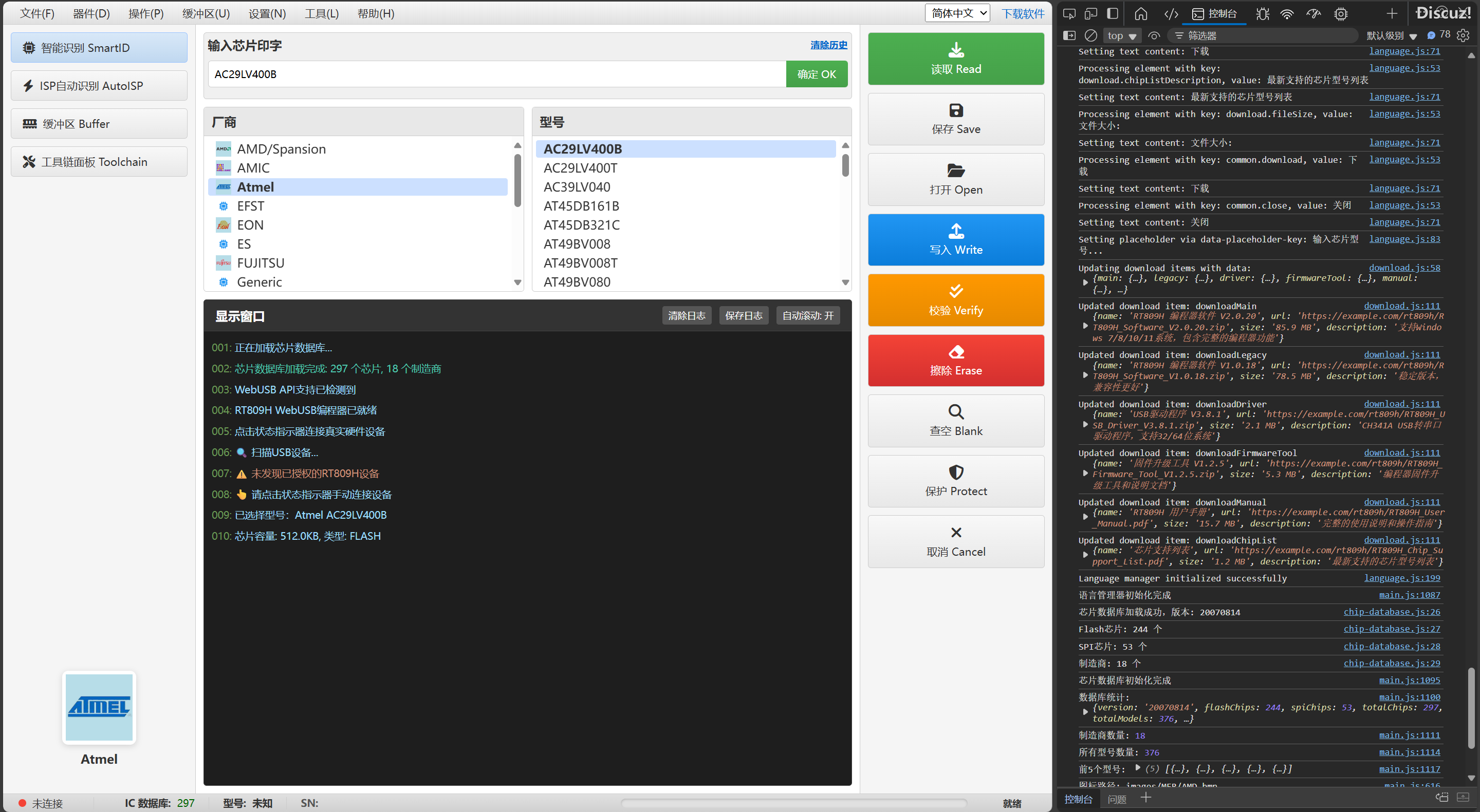Open 缓冲区 Buffer from sidebar
This screenshot has width=1480, height=812.
coord(99,124)
